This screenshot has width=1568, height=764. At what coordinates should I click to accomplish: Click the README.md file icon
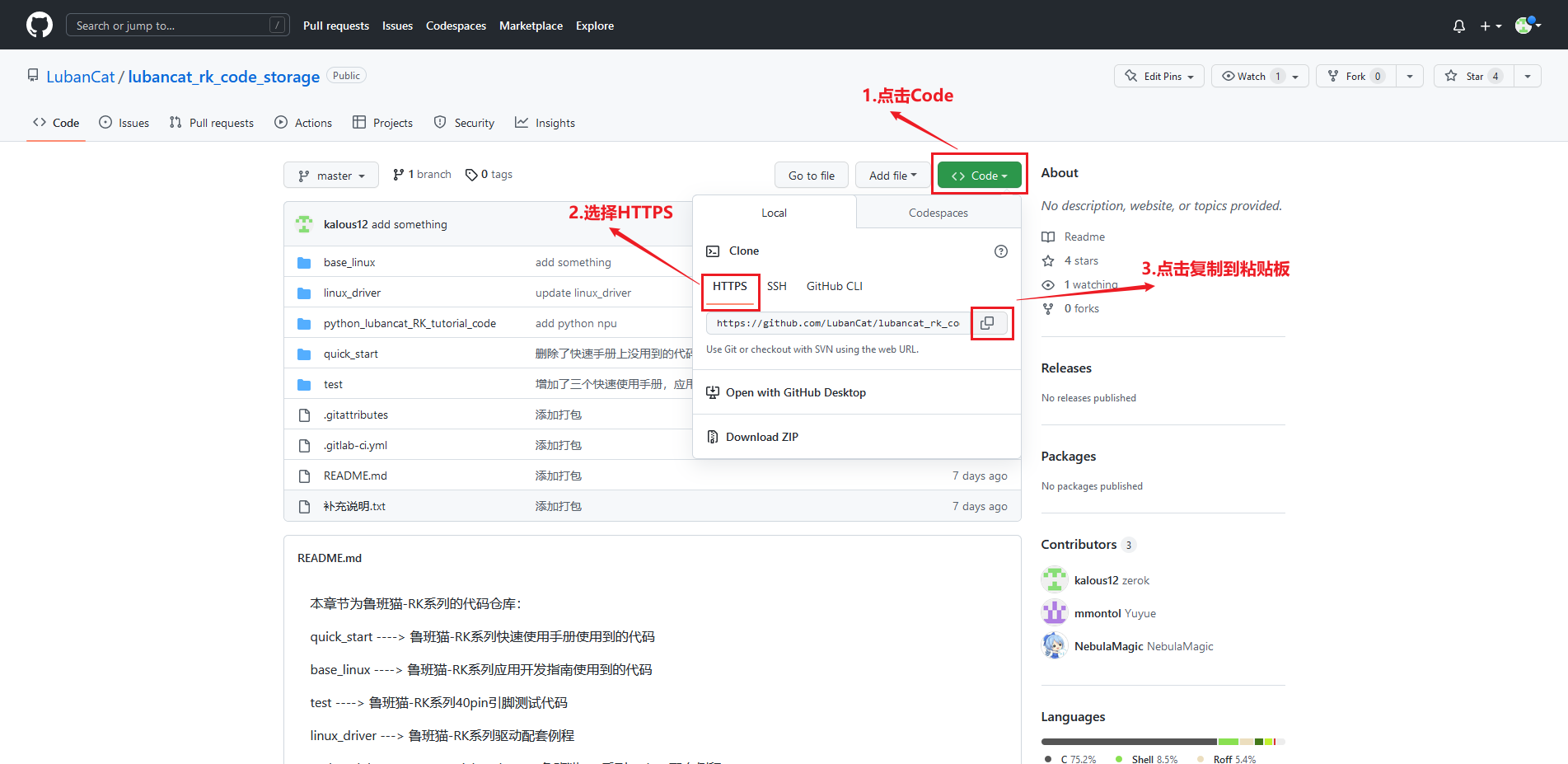point(304,476)
